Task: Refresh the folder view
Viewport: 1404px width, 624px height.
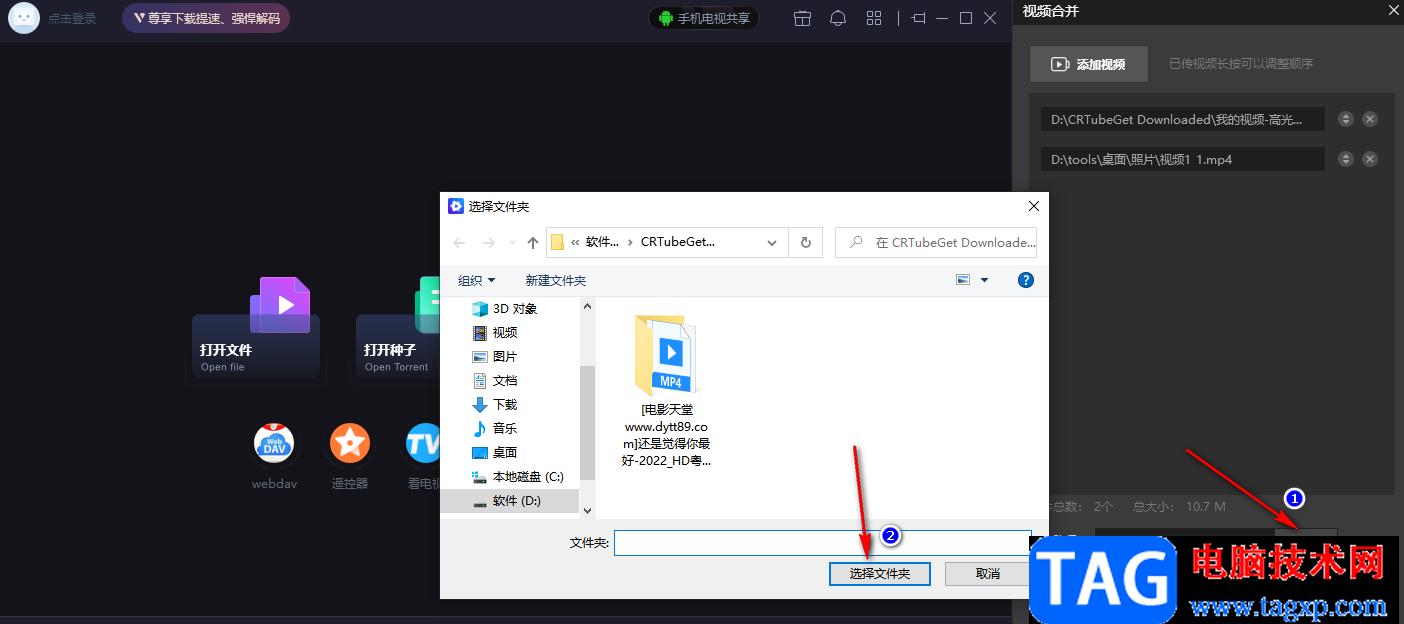Action: pyautogui.click(x=806, y=242)
